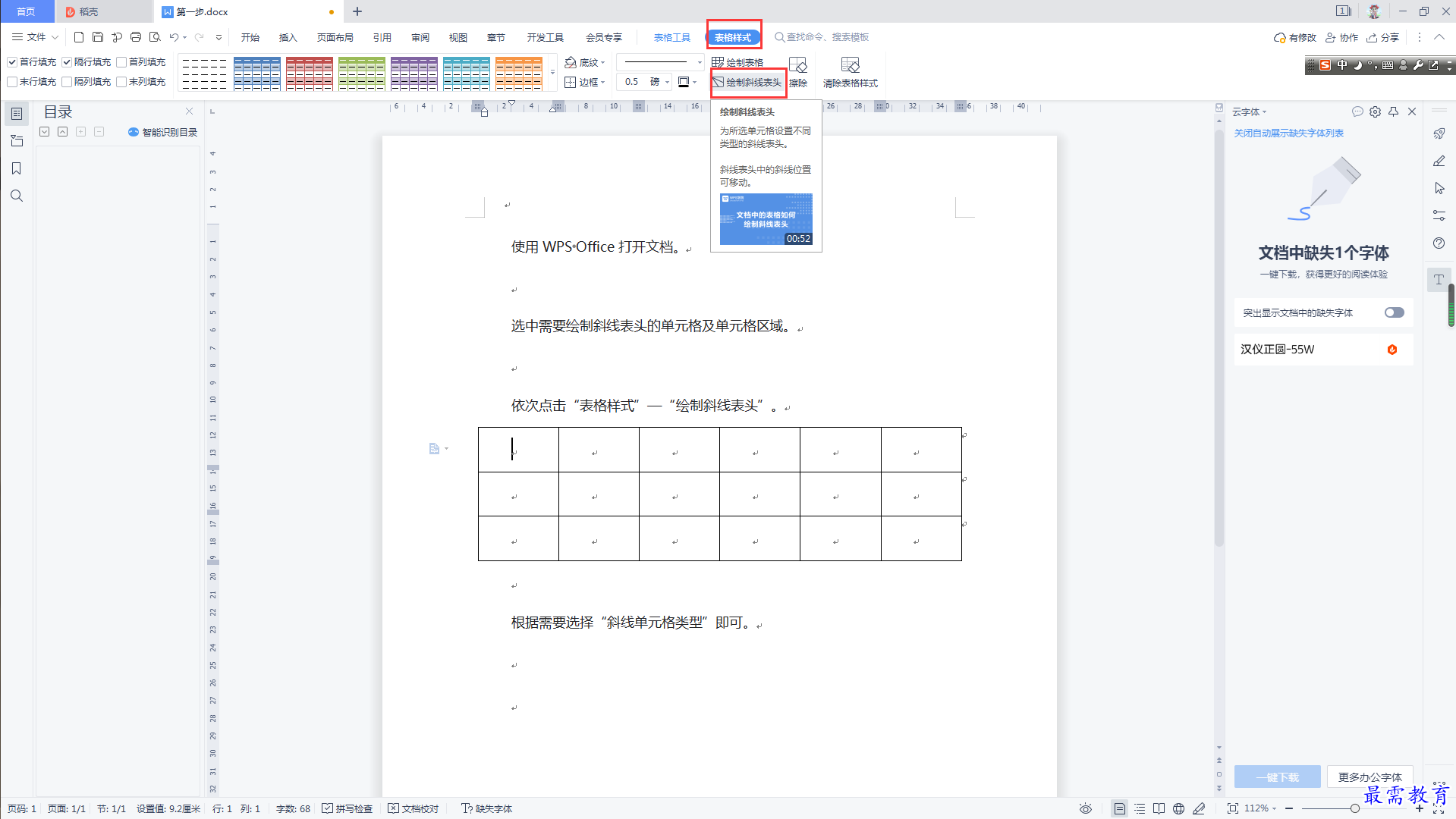
Task: Uncheck the 首行填充 checkbox
Action: [12, 62]
